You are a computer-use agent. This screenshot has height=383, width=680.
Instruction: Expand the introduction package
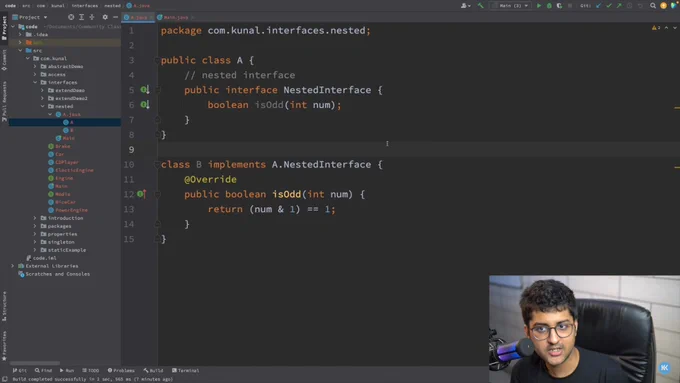pos(35,218)
